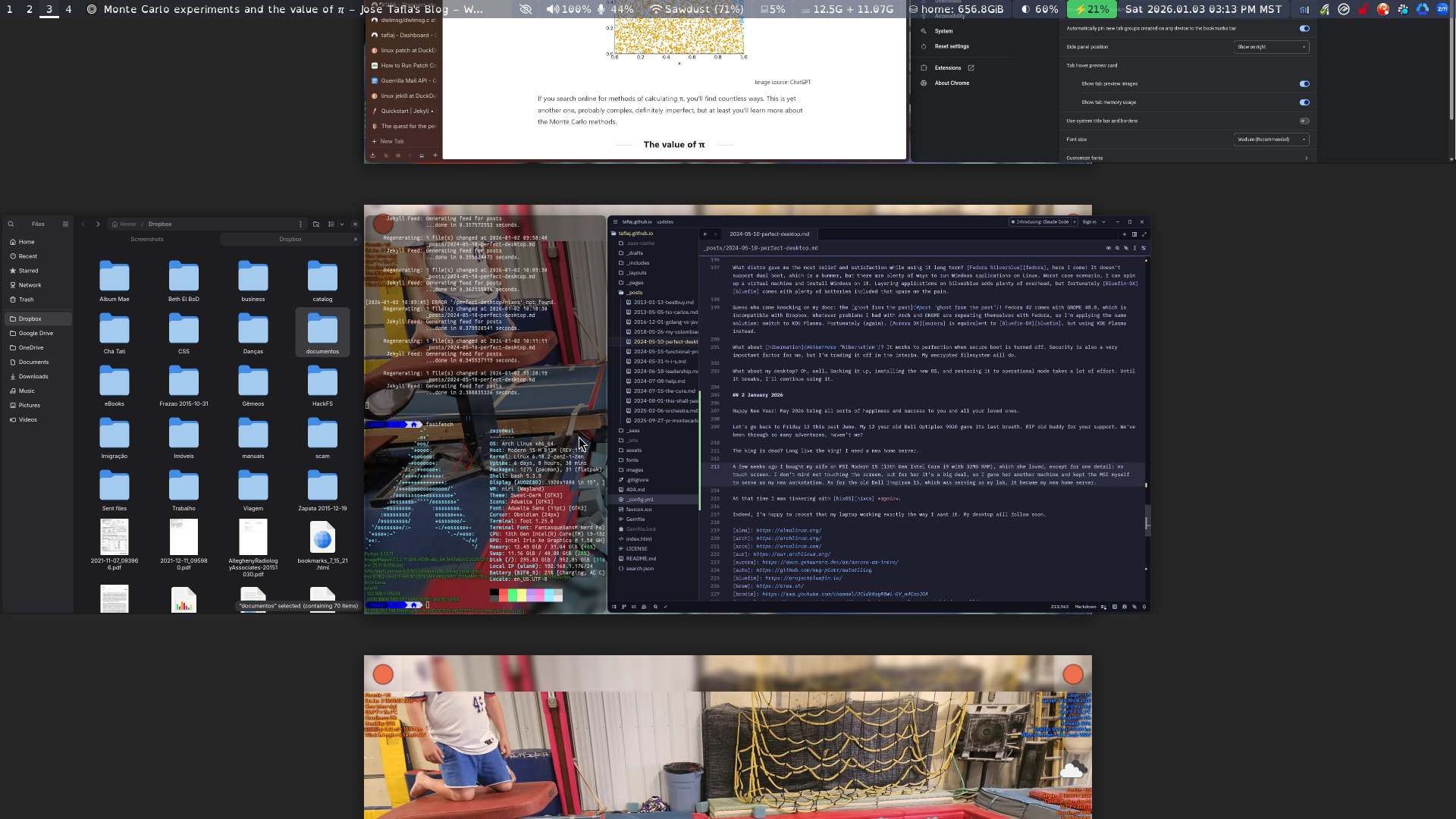Enable Use system title bar and borders
Screen dimensions: 1456x819
(x=1304, y=121)
